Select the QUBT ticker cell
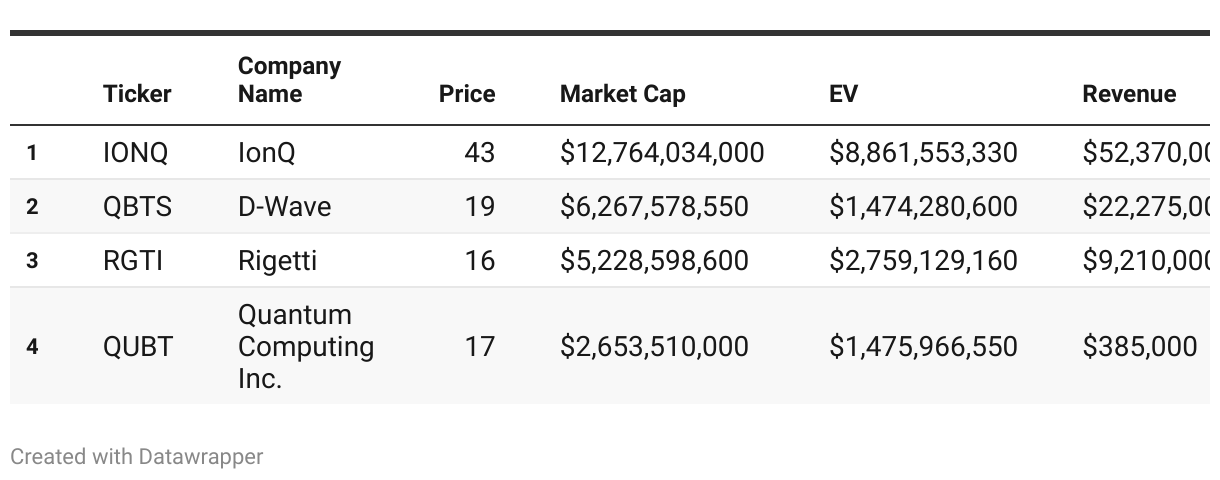 coord(137,347)
